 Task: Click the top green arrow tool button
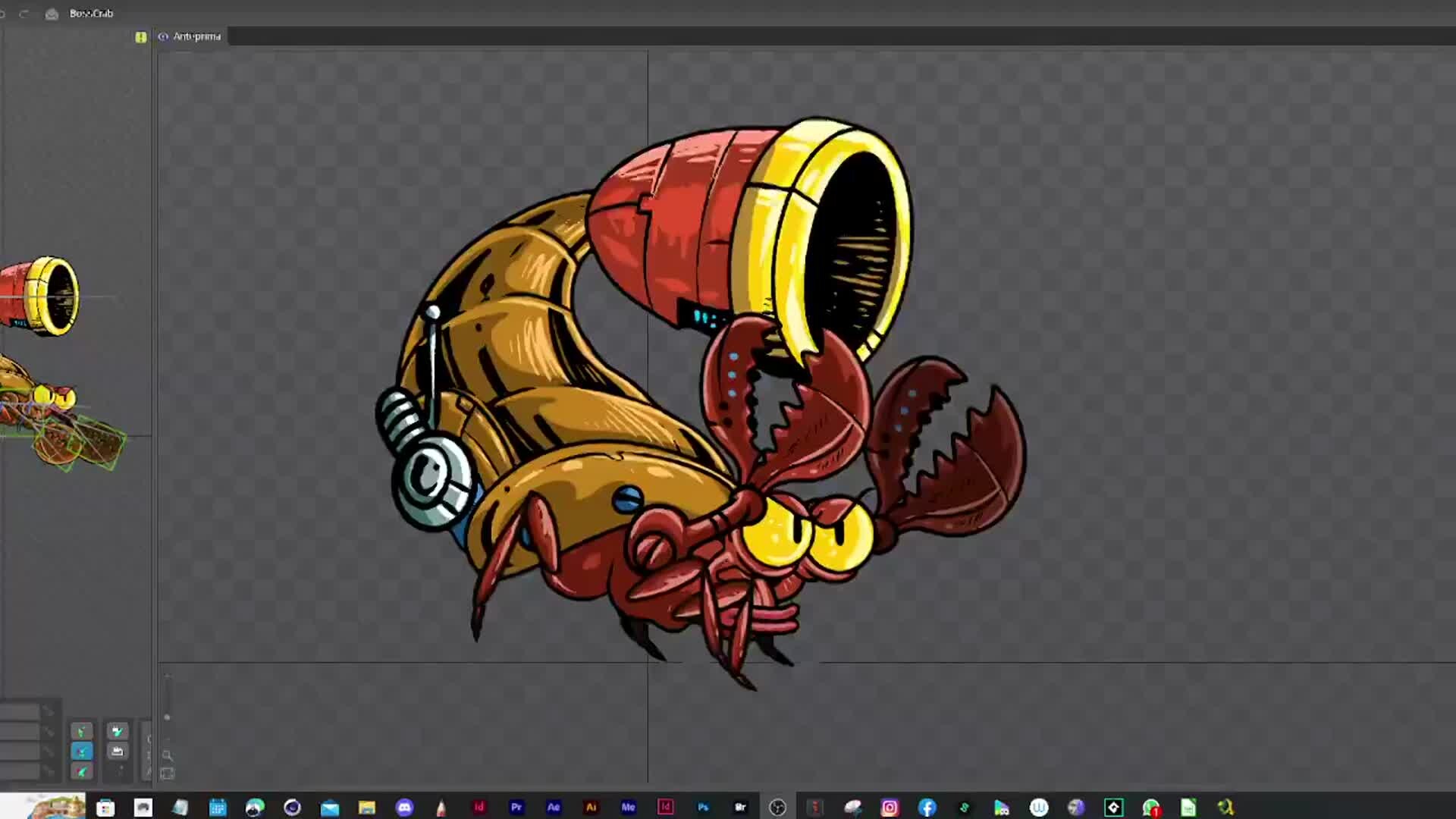tap(82, 731)
